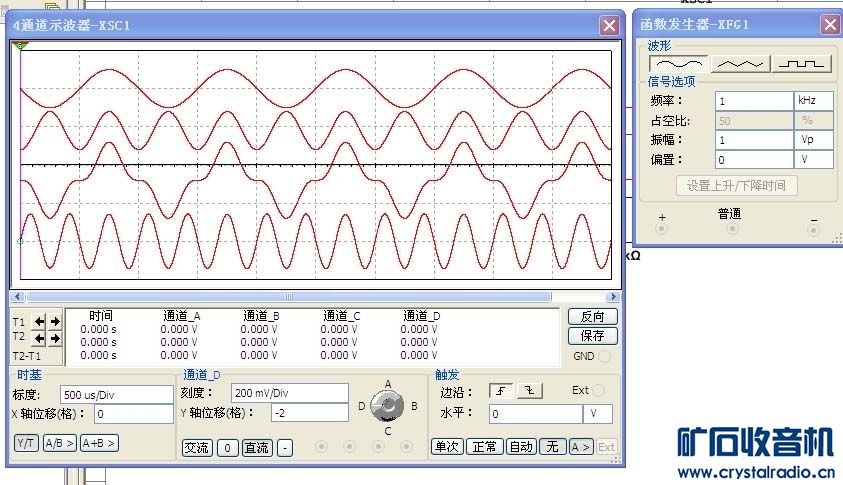Click the 反向 (reverse) button
Viewport: 843px width, 485px height.
point(592,316)
